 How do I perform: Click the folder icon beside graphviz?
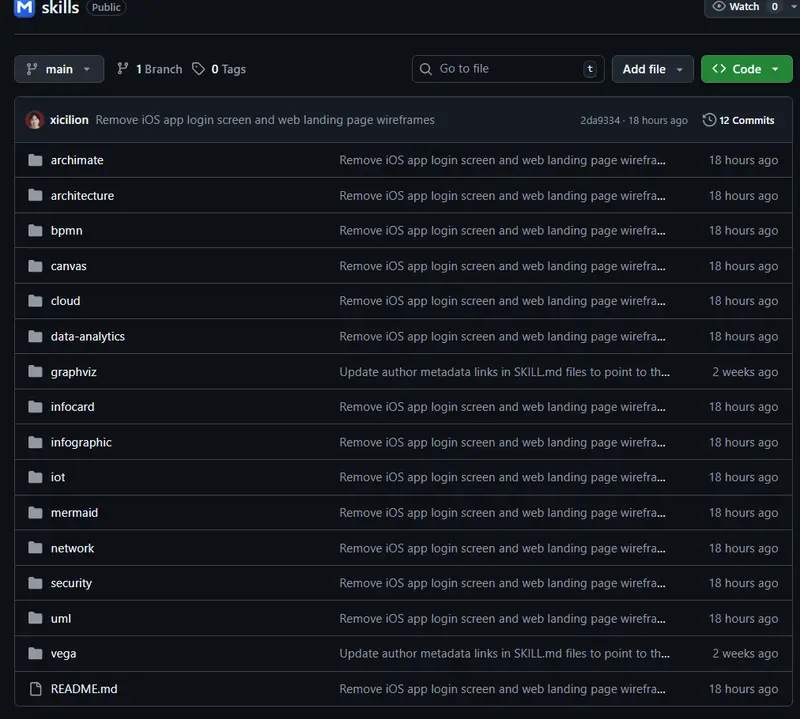pyautogui.click(x=35, y=371)
